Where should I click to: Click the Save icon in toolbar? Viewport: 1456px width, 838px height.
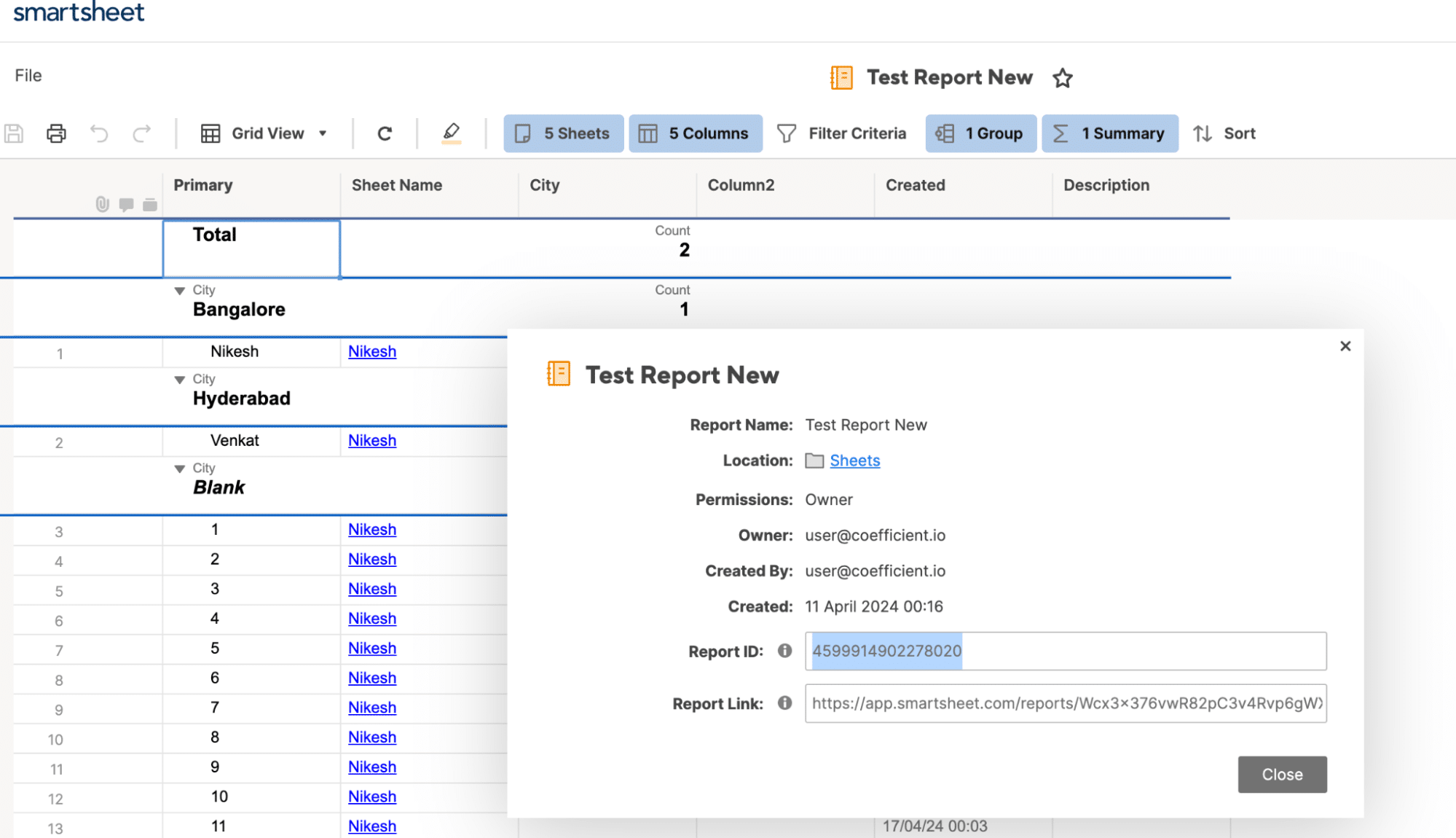14,133
